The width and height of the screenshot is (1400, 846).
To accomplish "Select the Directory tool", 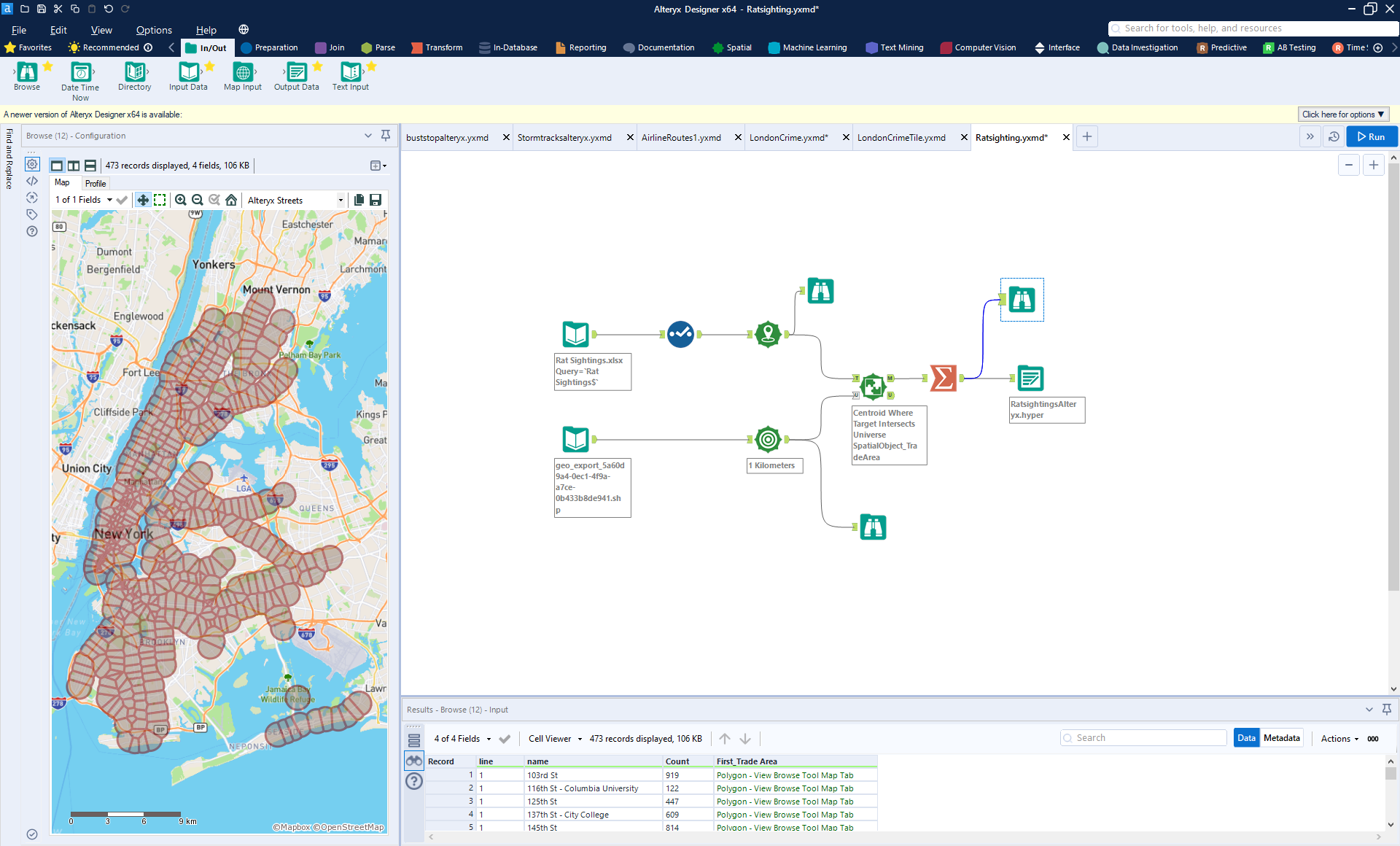I will pyautogui.click(x=135, y=75).
